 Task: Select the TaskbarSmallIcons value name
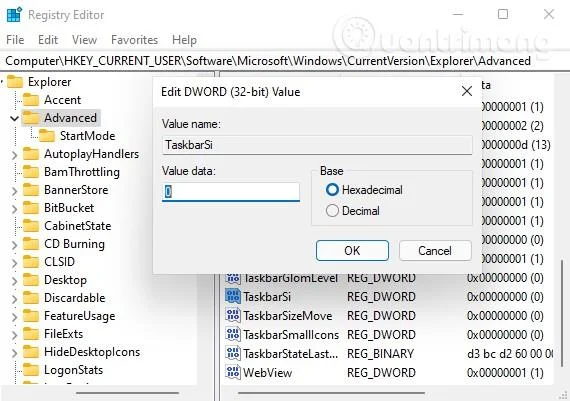pos(291,334)
